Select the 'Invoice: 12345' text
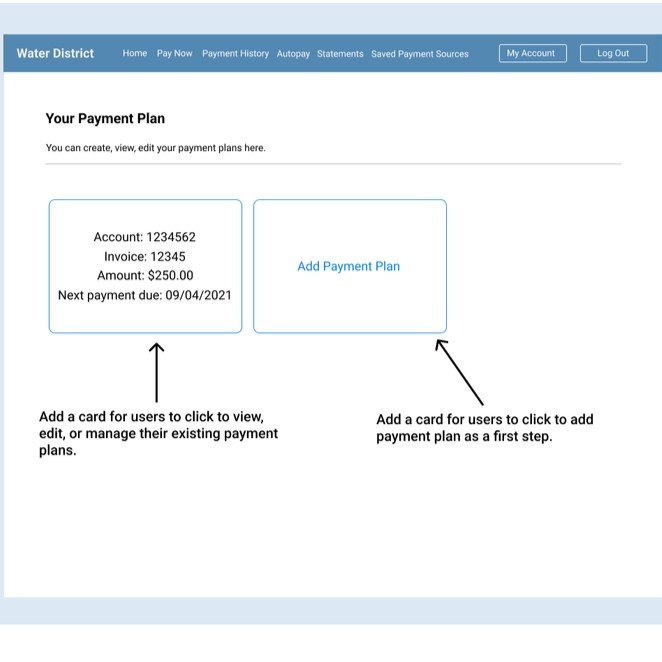662x662 pixels. [x=145, y=256]
